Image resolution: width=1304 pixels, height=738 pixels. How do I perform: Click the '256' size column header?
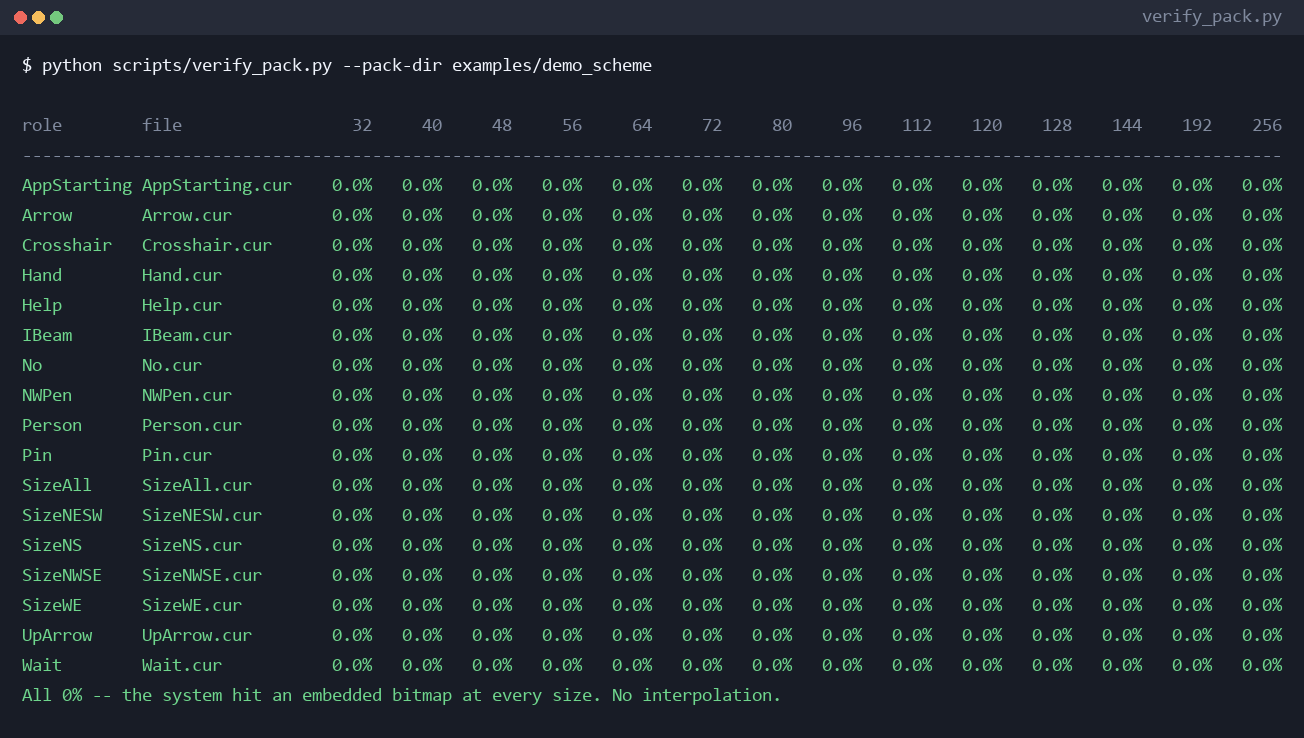tap(1267, 125)
